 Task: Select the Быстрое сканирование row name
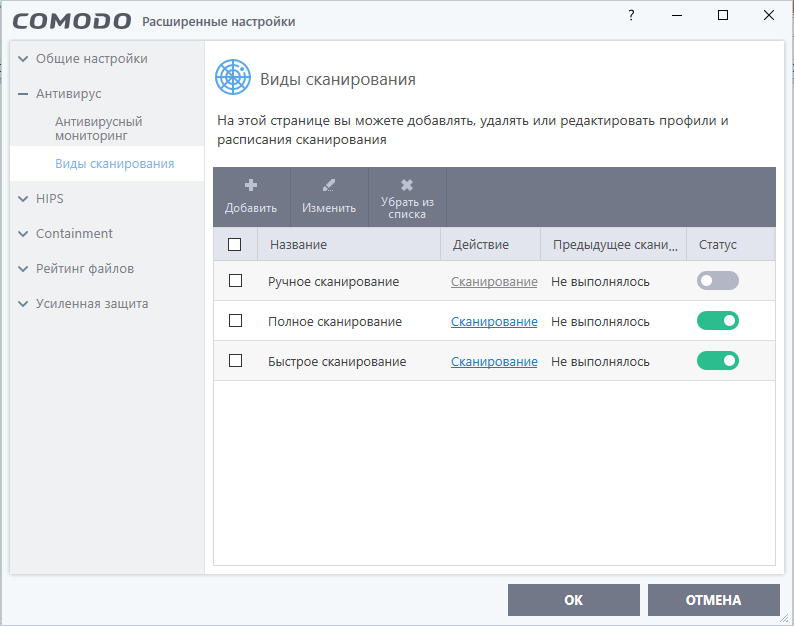click(337, 362)
